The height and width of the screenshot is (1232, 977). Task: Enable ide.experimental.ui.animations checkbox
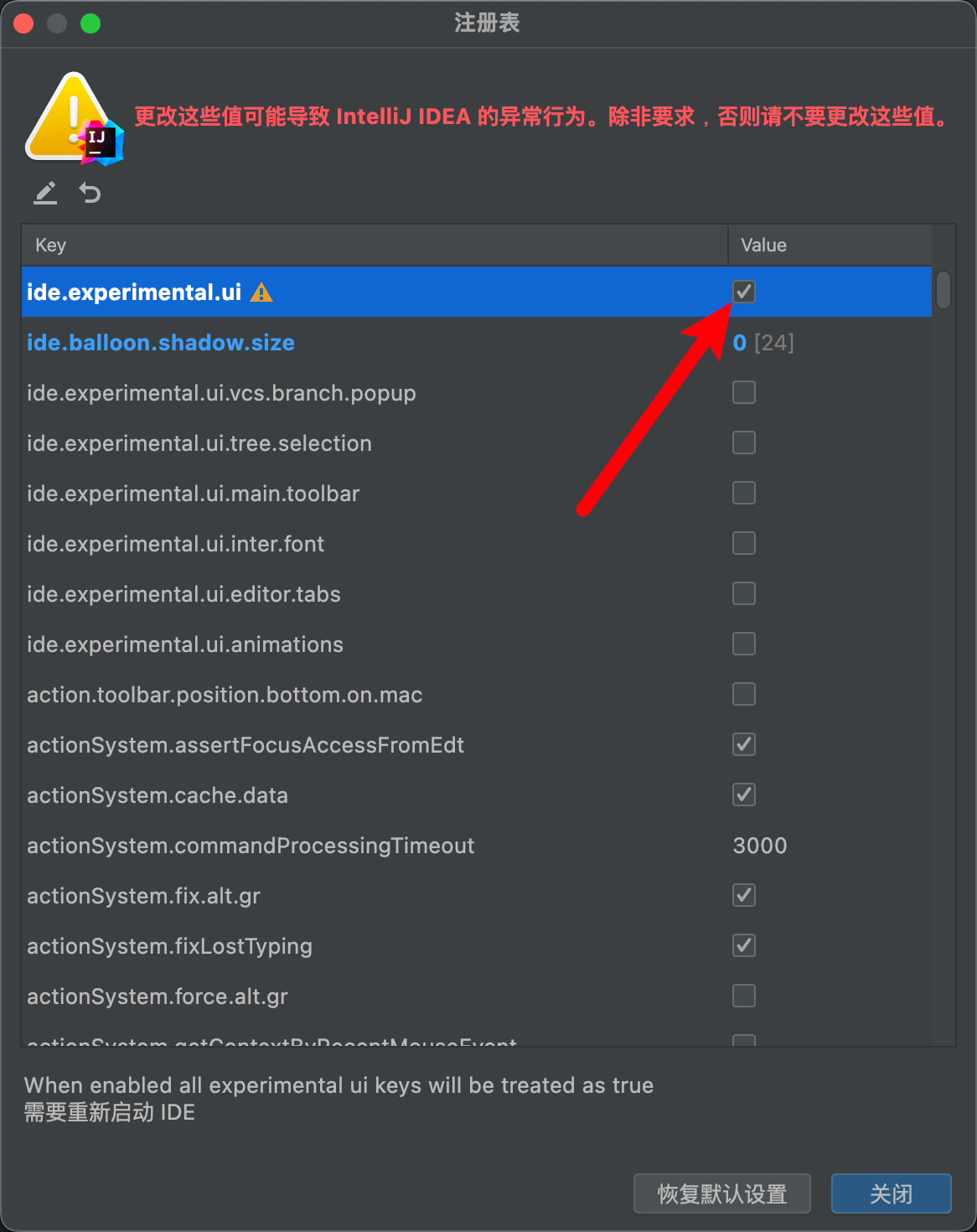pos(744,644)
